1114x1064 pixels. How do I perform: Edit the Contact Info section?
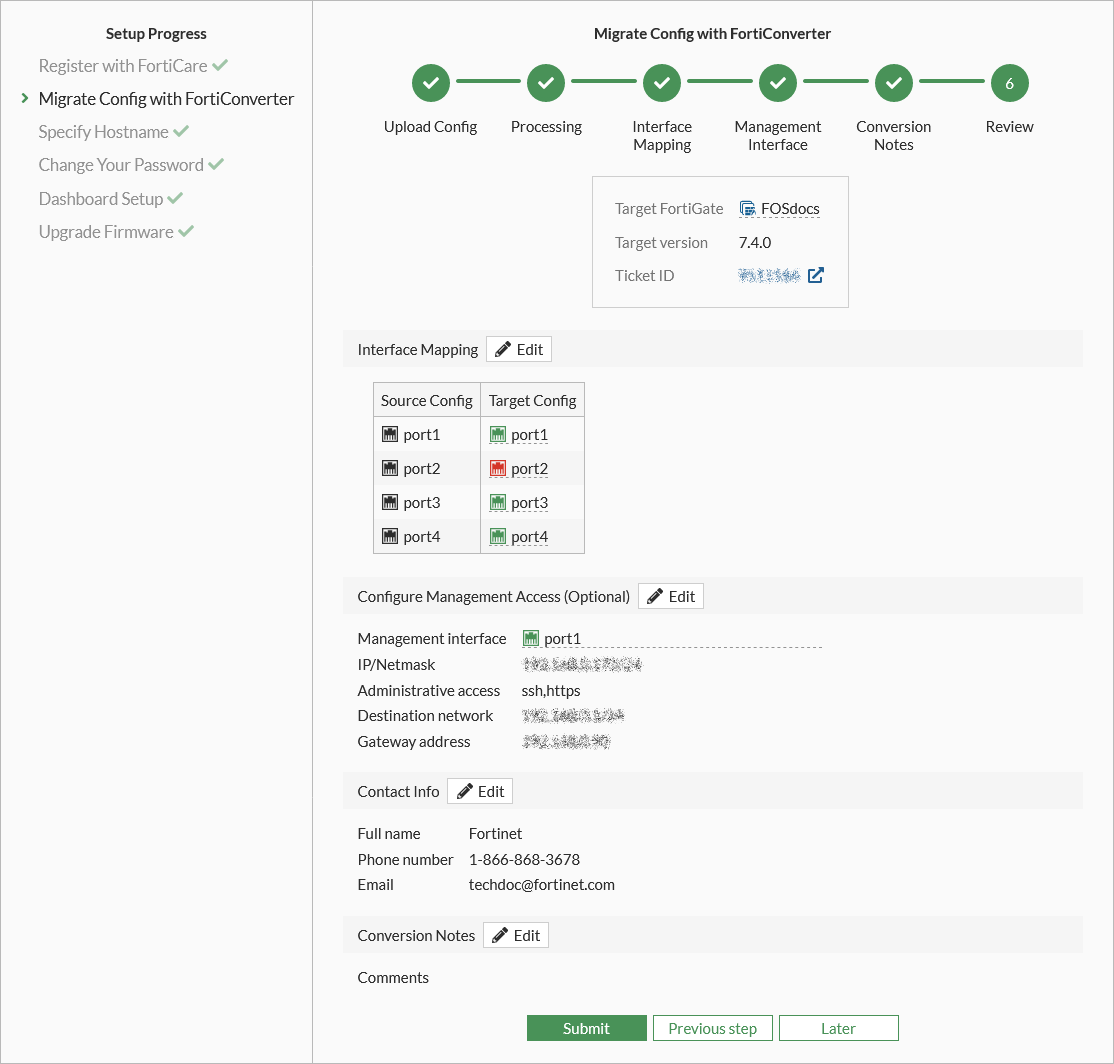tap(480, 791)
